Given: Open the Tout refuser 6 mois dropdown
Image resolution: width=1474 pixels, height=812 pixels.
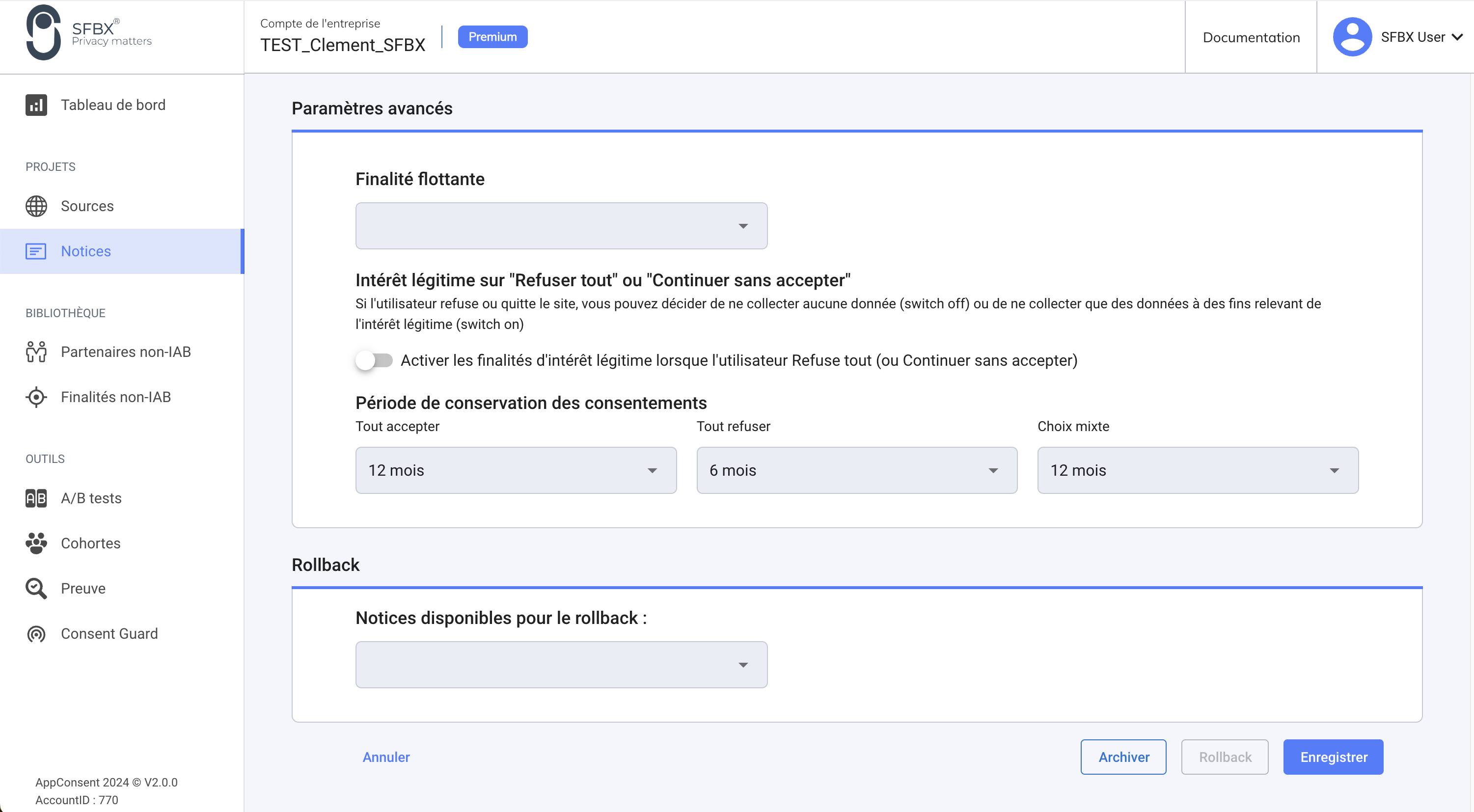Looking at the screenshot, I should coord(857,470).
